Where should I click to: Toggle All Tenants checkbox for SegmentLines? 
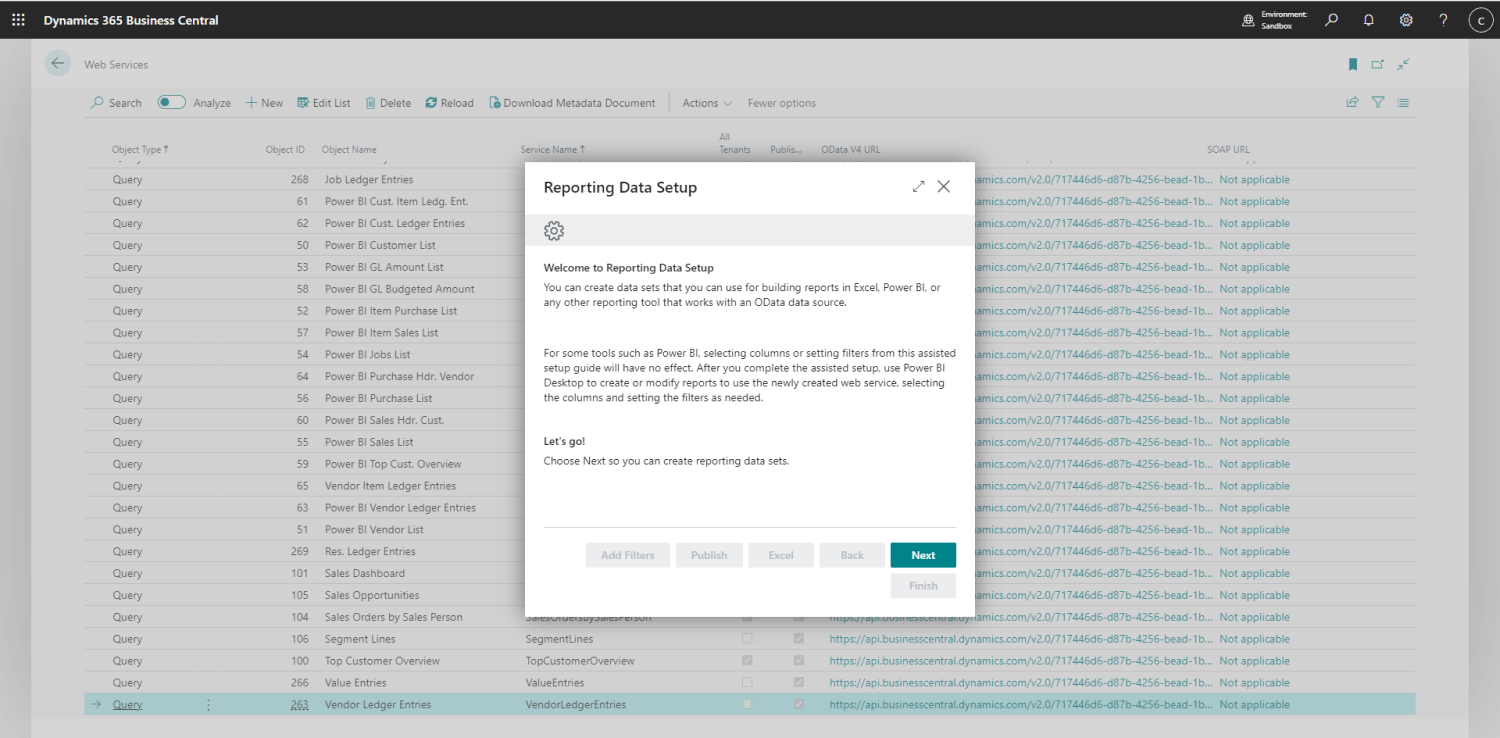coord(747,639)
